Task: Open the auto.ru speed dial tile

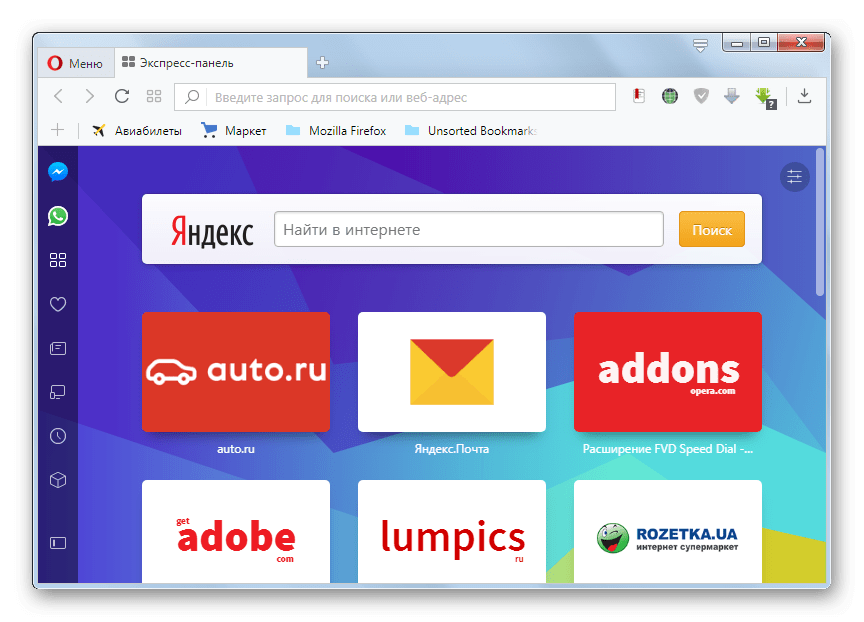Action: [236, 372]
